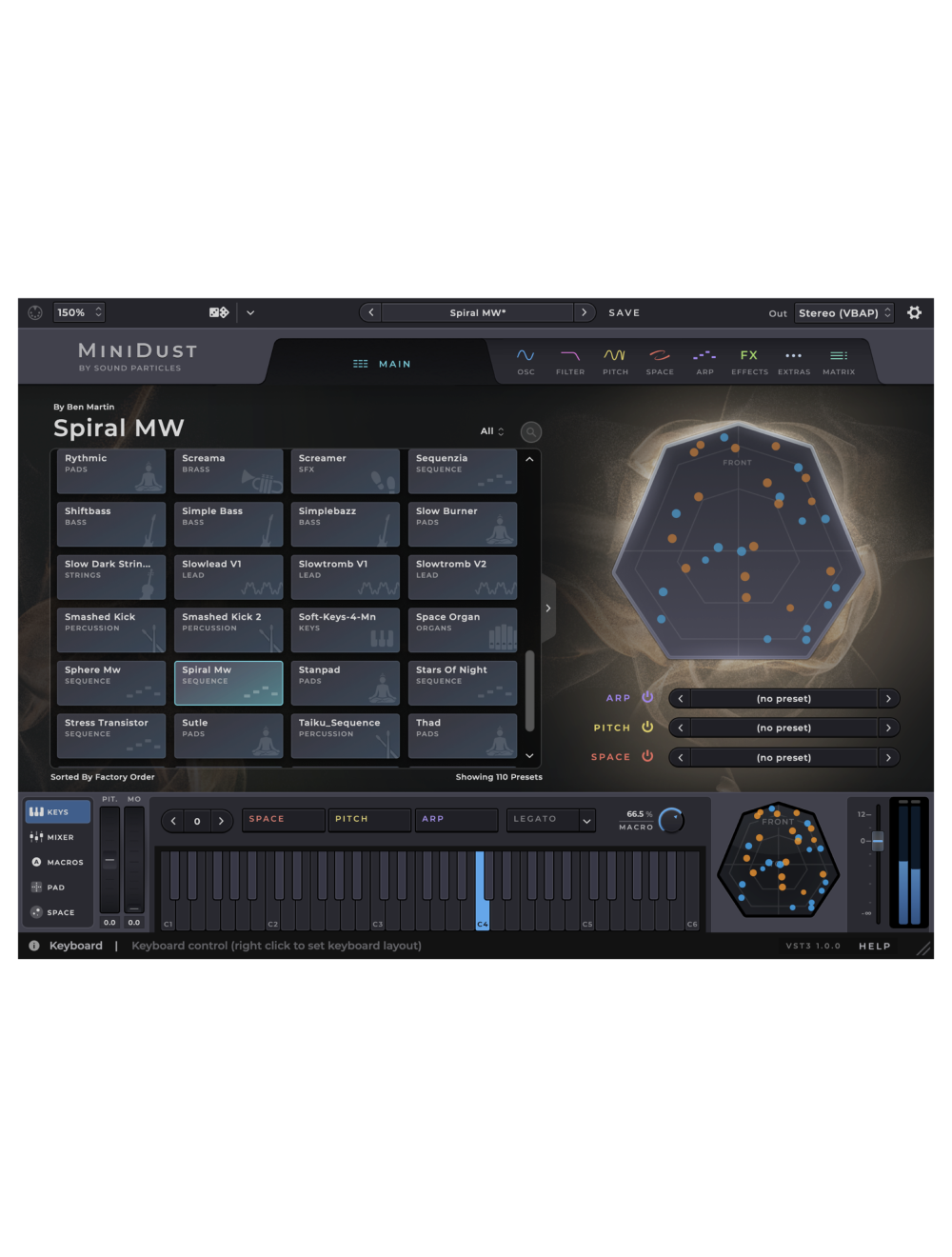Image resolution: width=952 pixels, height=1257 pixels.
Task: Toggle the Space power switch
Action: (647, 756)
